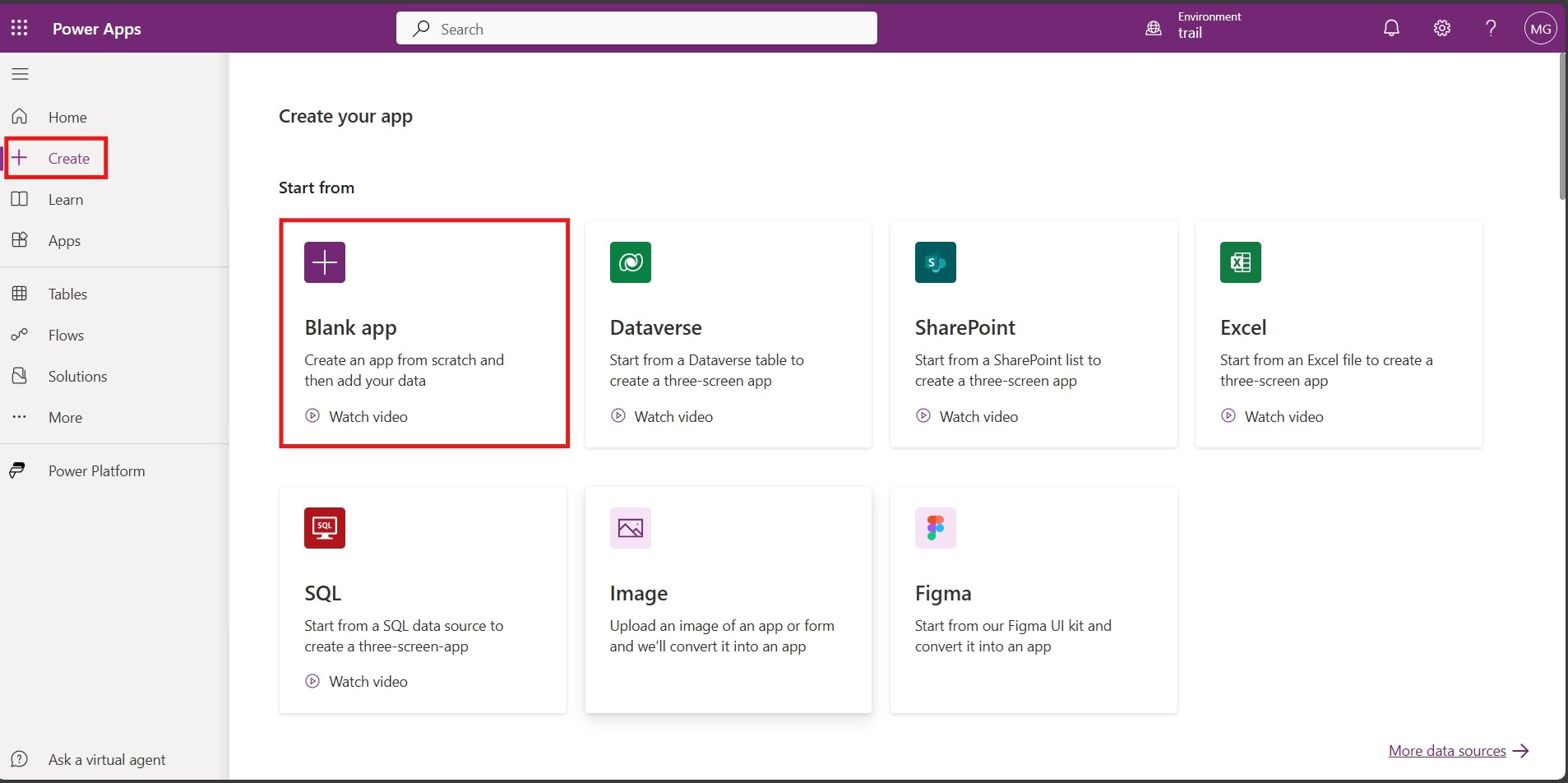Click the Dataverse green icon
The image size is (1568, 783).
point(631,262)
